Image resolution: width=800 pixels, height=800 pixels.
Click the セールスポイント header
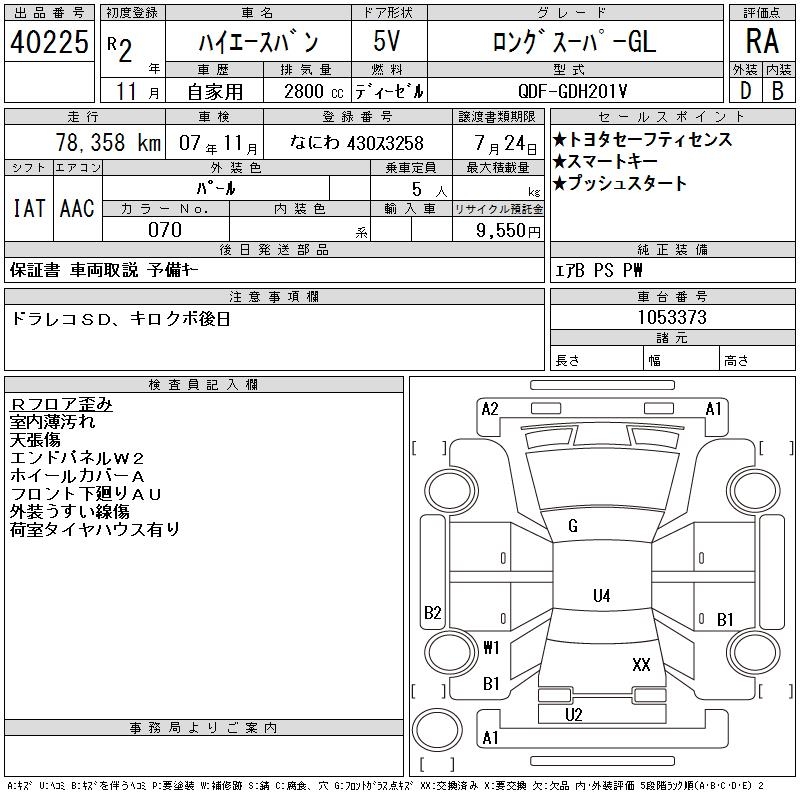tap(672, 116)
